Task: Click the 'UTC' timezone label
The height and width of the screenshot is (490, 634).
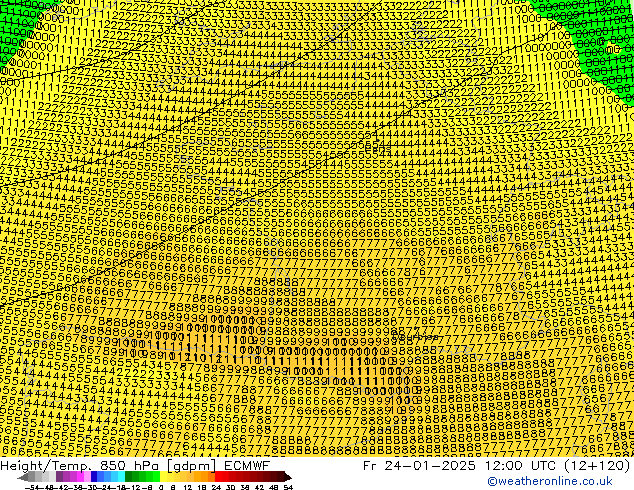Action: 546,466
